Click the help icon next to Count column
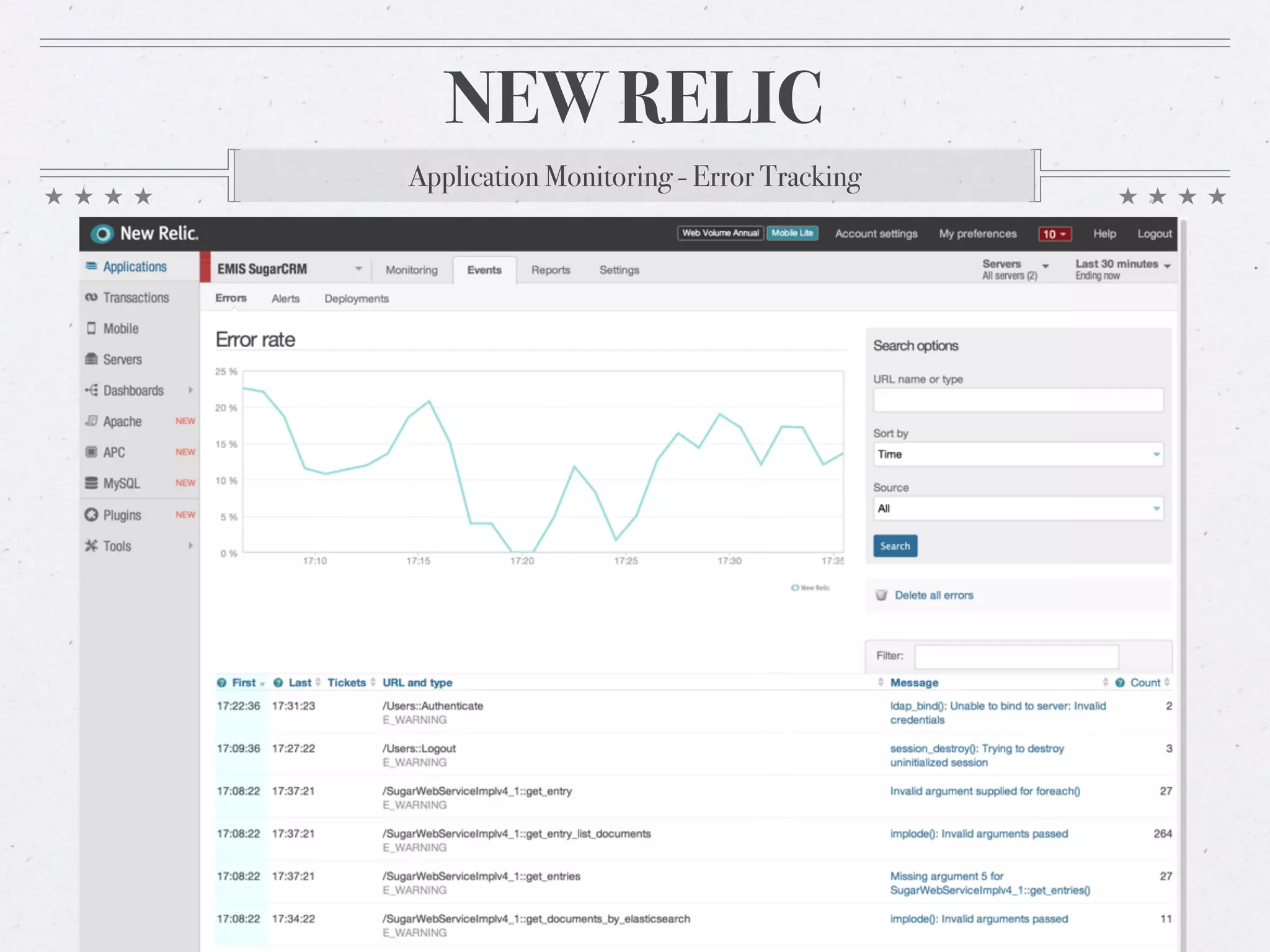The height and width of the screenshot is (952, 1270). [x=1120, y=682]
